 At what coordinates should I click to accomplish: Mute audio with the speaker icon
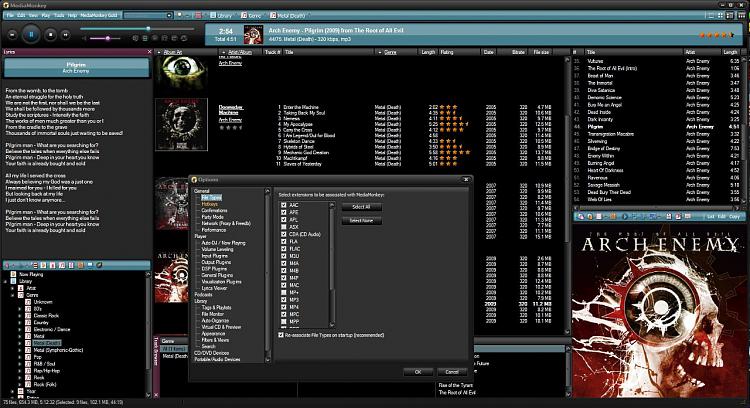click(x=85, y=38)
